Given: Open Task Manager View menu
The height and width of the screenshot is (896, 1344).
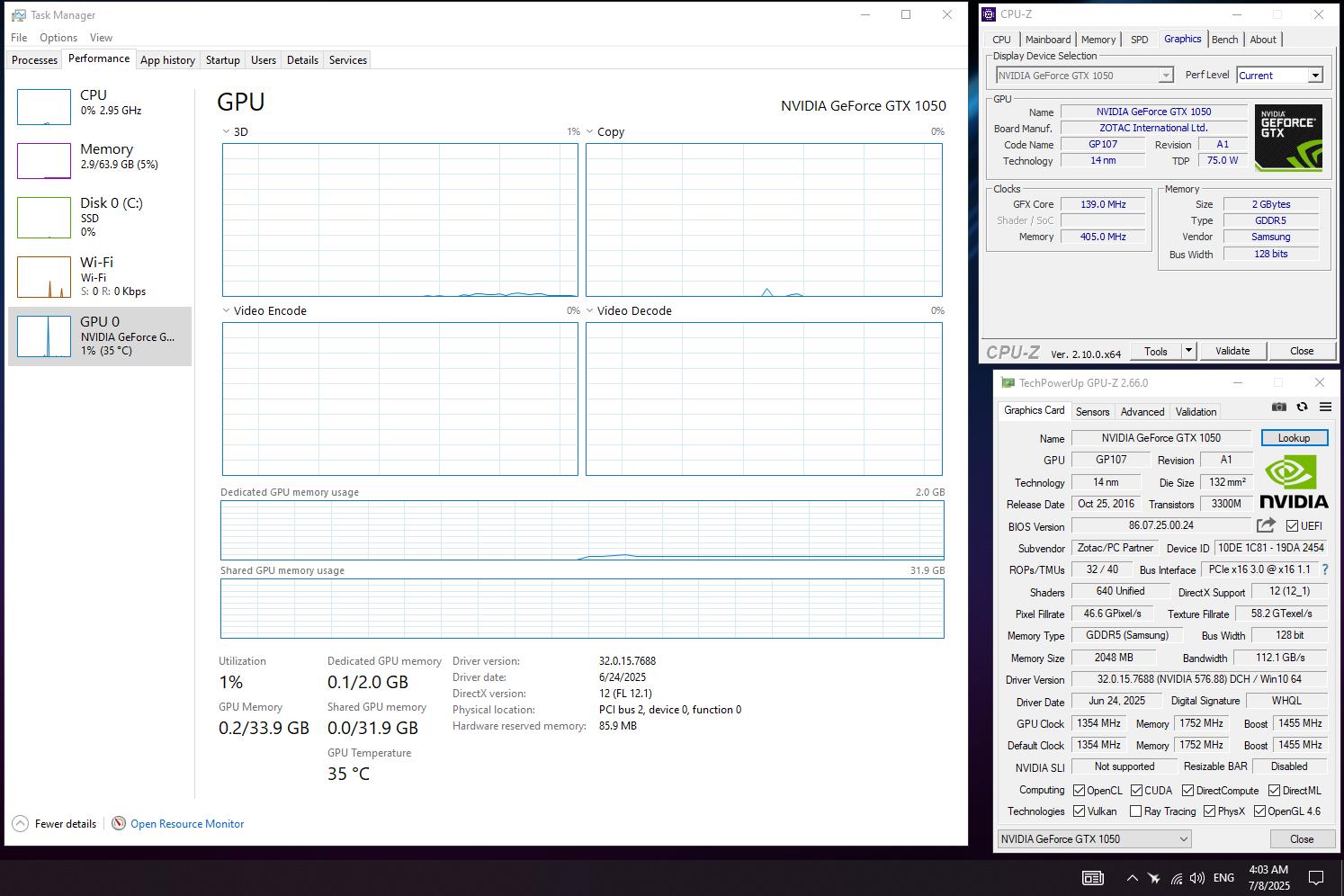Looking at the screenshot, I should [x=101, y=38].
